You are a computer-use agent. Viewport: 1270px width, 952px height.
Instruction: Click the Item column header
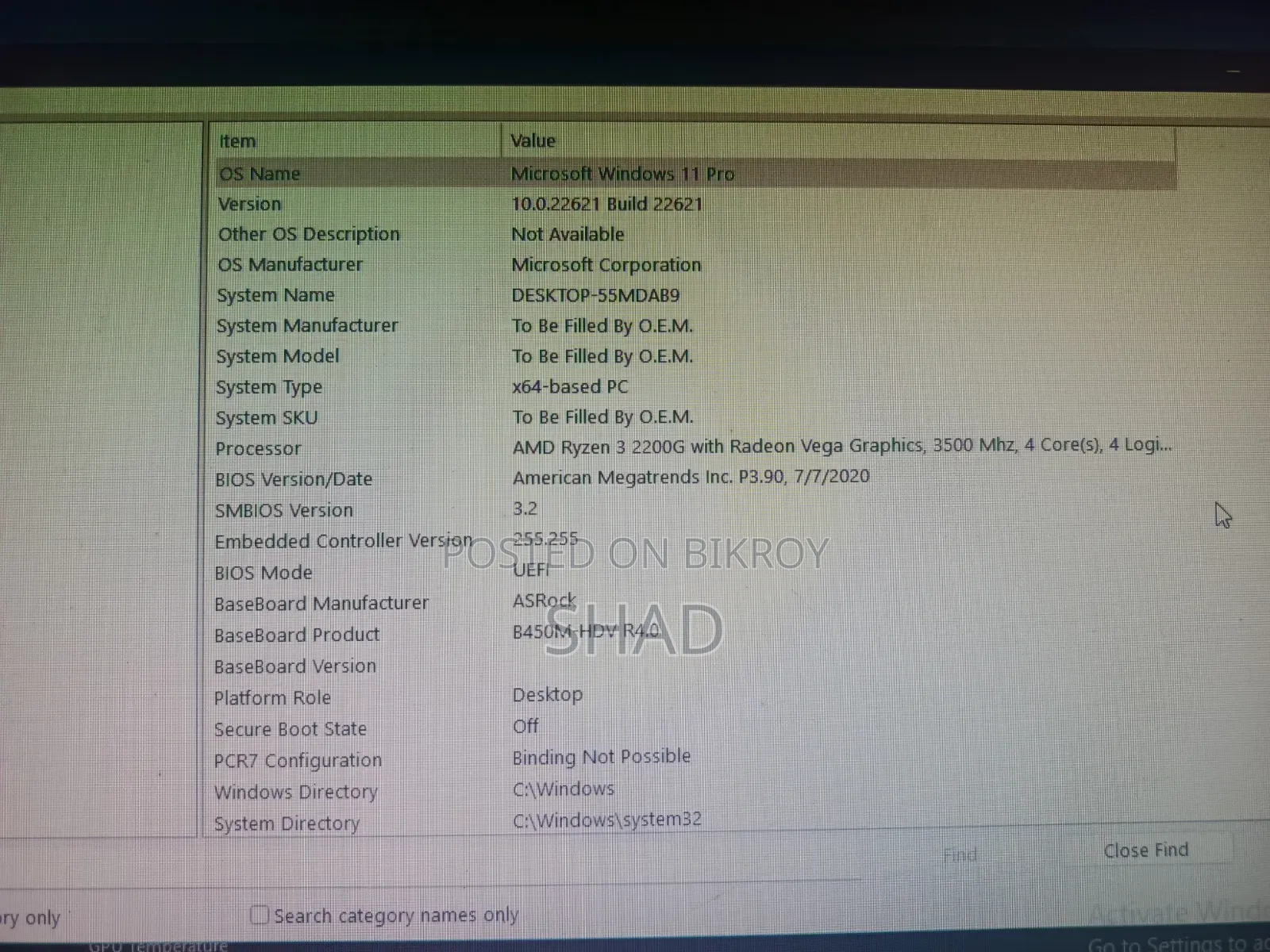[x=355, y=141]
